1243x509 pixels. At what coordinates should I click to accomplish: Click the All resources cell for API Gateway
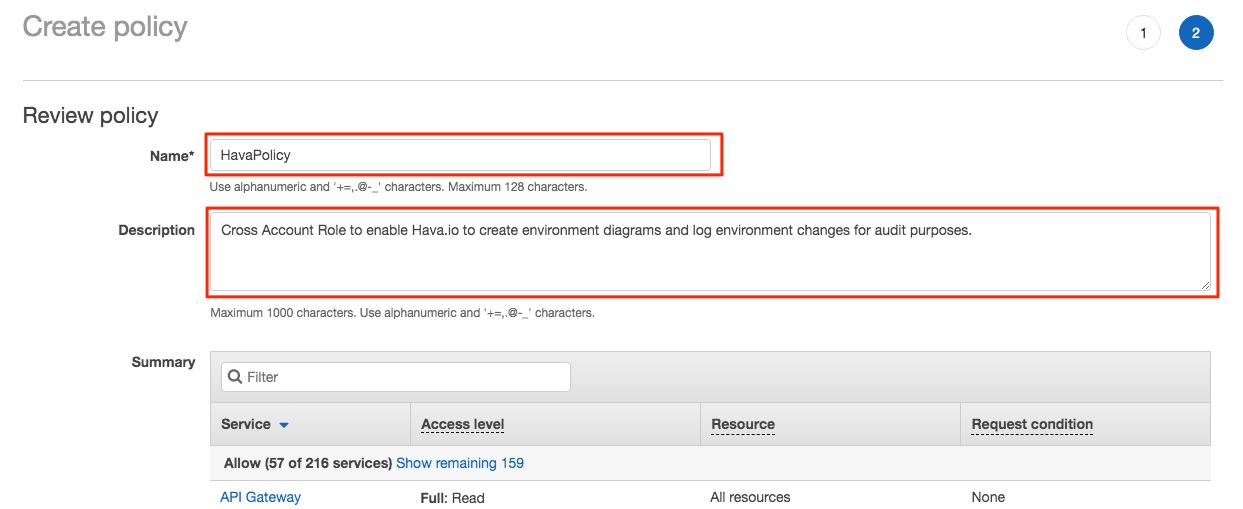click(x=750, y=497)
